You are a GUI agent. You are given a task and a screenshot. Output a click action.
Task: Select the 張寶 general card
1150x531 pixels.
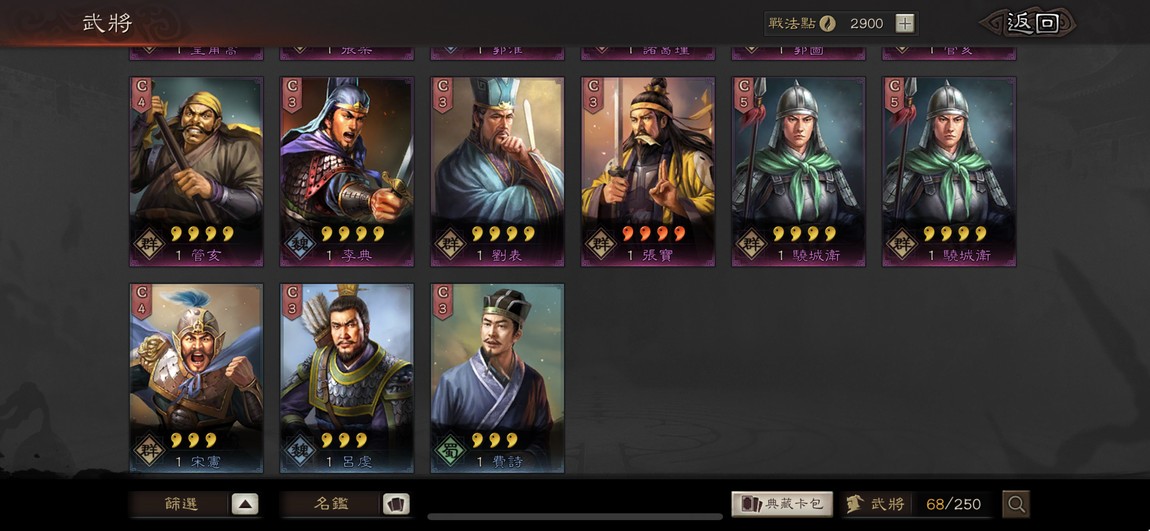click(648, 172)
